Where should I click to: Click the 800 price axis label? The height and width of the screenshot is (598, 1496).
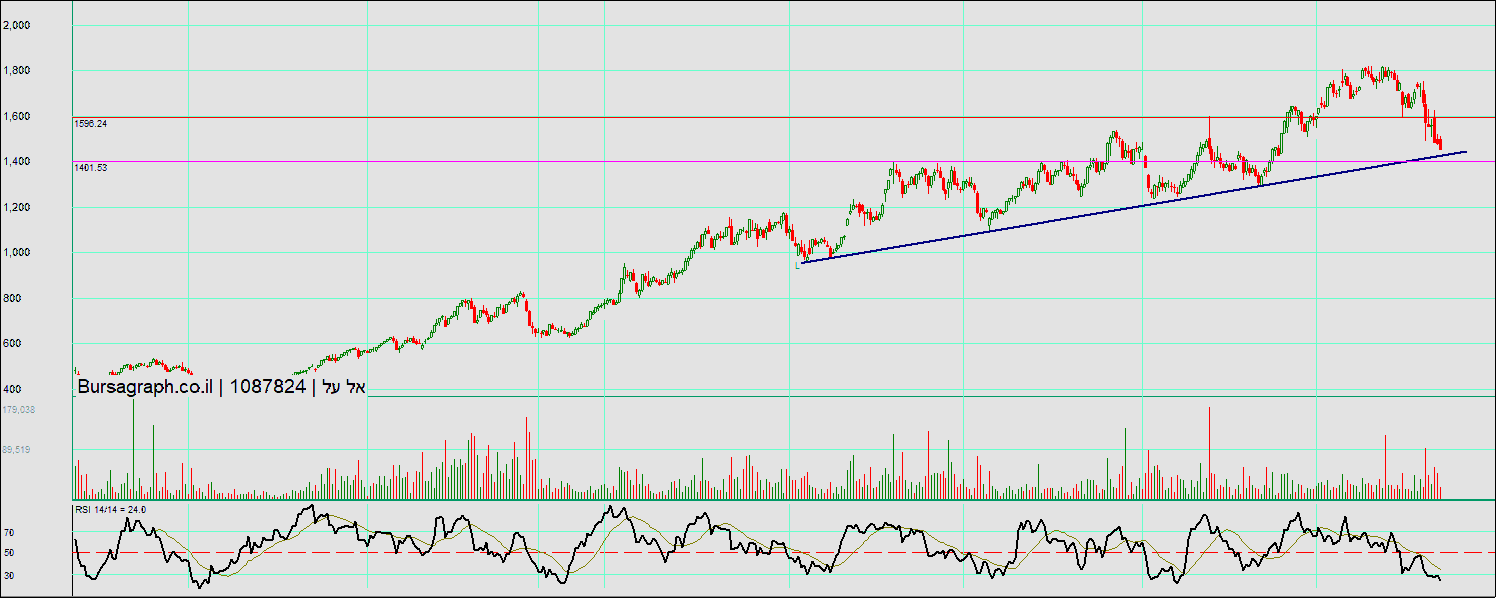(x=11, y=298)
